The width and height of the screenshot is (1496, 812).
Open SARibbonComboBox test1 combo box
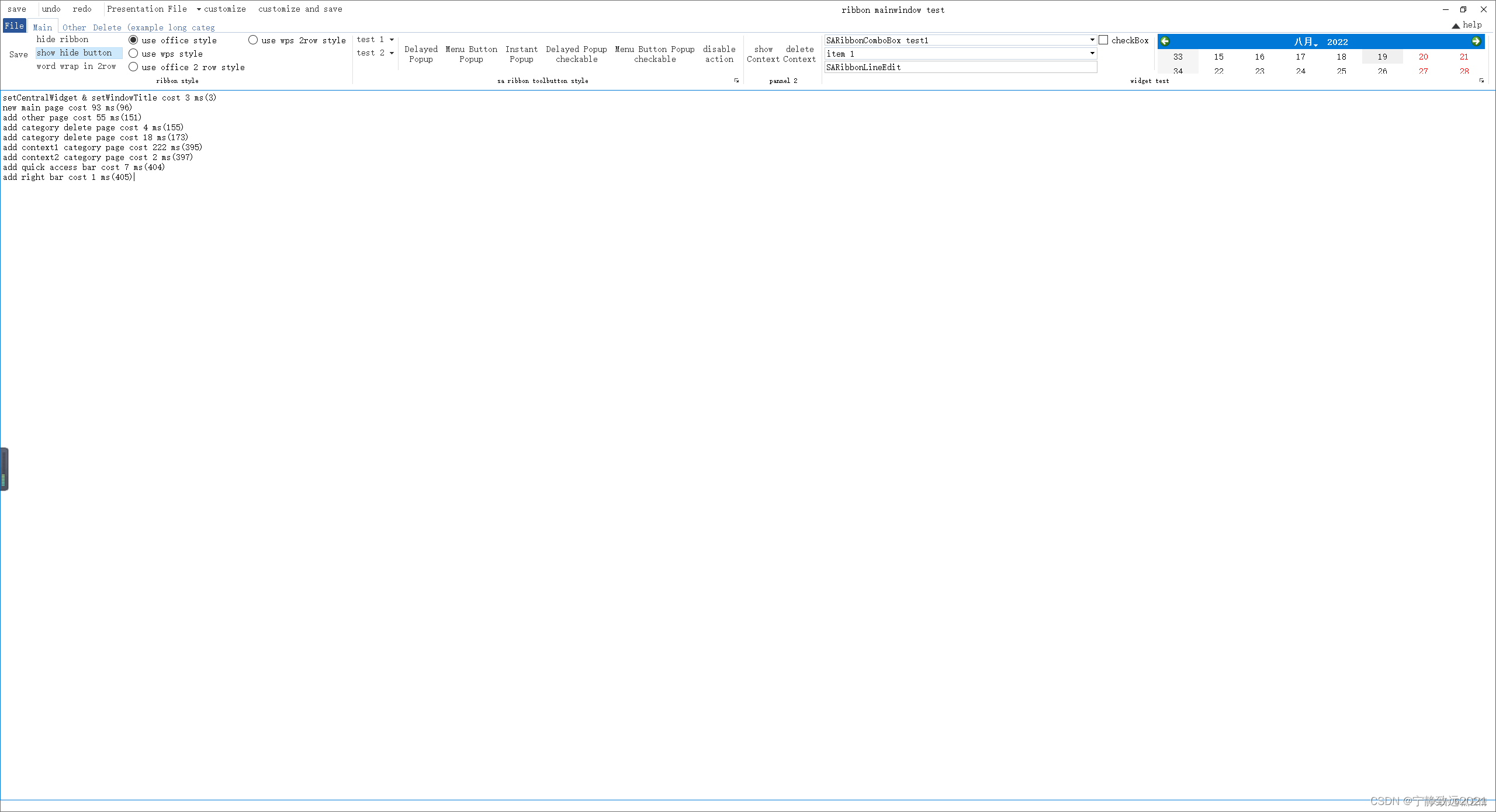pos(961,40)
